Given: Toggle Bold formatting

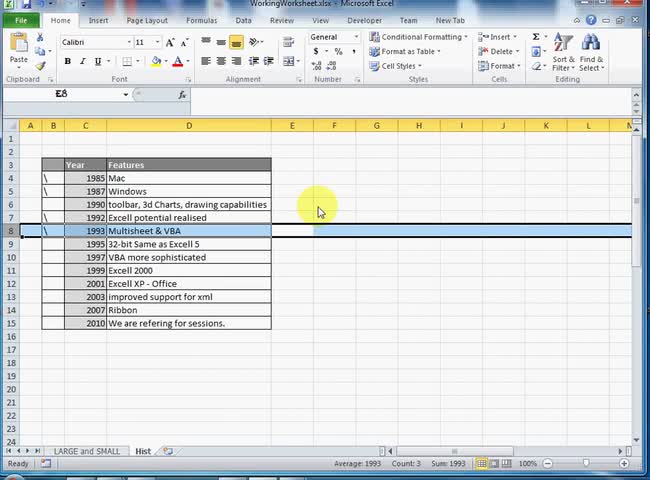Looking at the screenshot, I should (x=68, y=61).
